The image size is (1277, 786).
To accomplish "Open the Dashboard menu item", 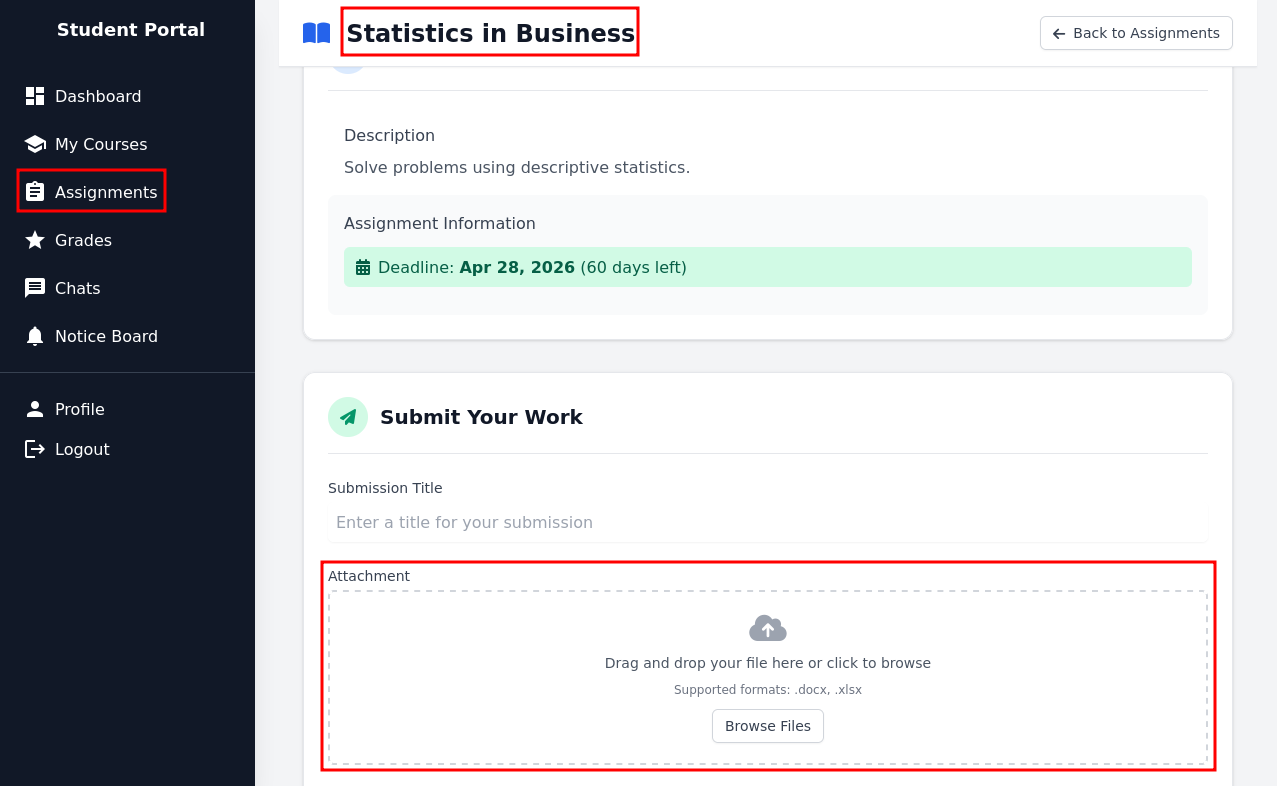I will pos(98,96).
